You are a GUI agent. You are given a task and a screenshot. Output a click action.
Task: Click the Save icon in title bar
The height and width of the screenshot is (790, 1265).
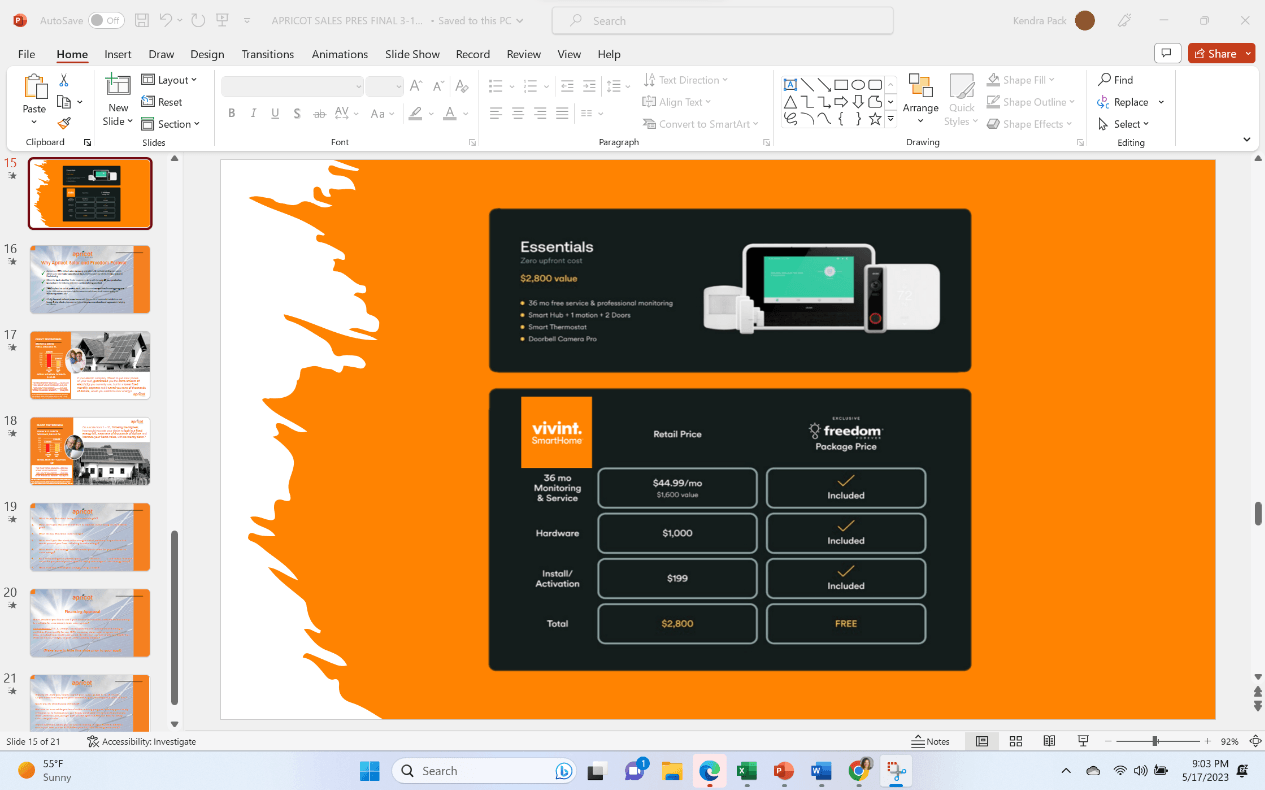(x=142, y=20)
